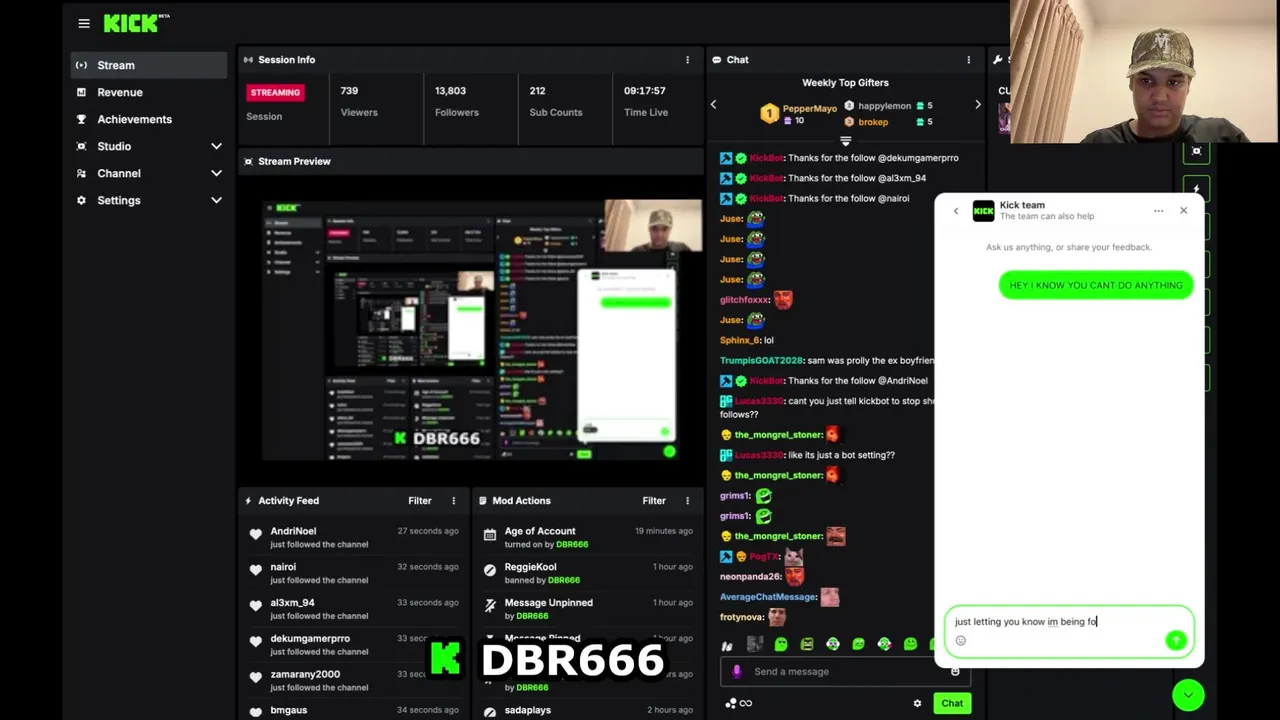The image size is (1280, 720).
Task: Open chat settings gear icon
Action: pyautogui.click(x=917, y=704)
